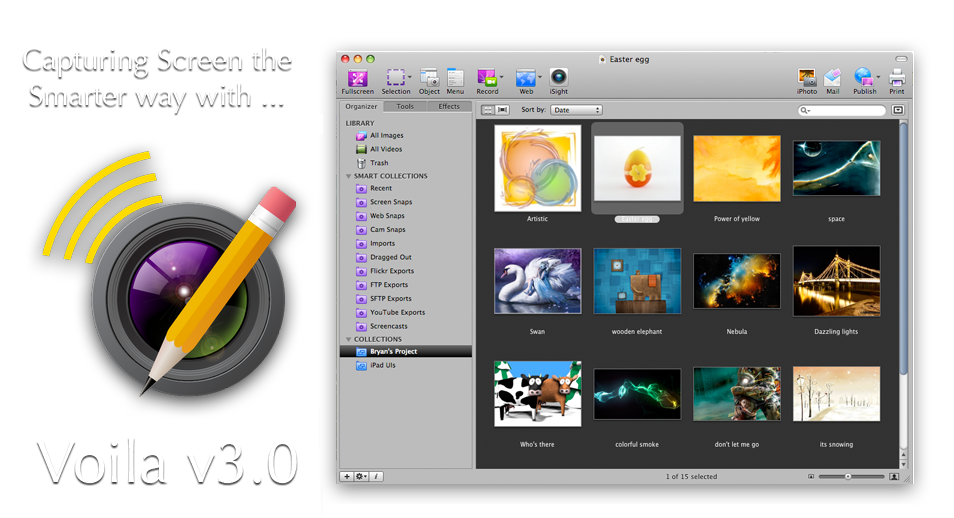Image resolution: width=954 pixels, height=518 pixels.
Task: Switch to filmstrip view mode
Action: pyautogui.click(x=502, y=110)
